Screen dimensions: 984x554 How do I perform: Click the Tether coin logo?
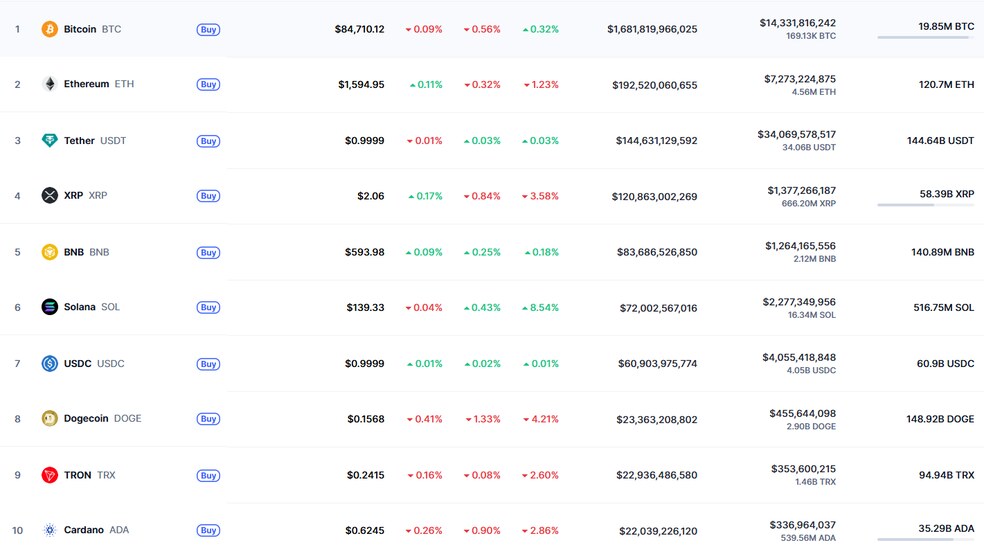point(50,141)
